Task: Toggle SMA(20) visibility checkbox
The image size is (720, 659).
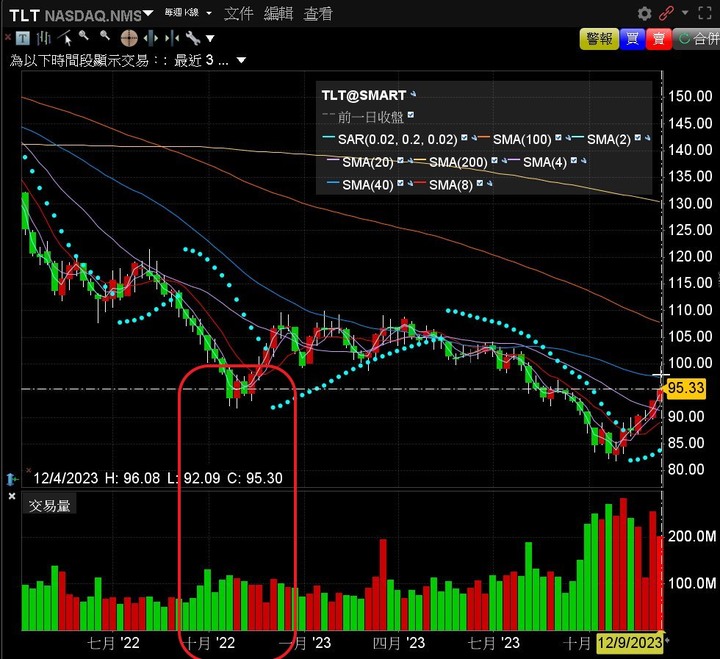Action: click(400, 160)
